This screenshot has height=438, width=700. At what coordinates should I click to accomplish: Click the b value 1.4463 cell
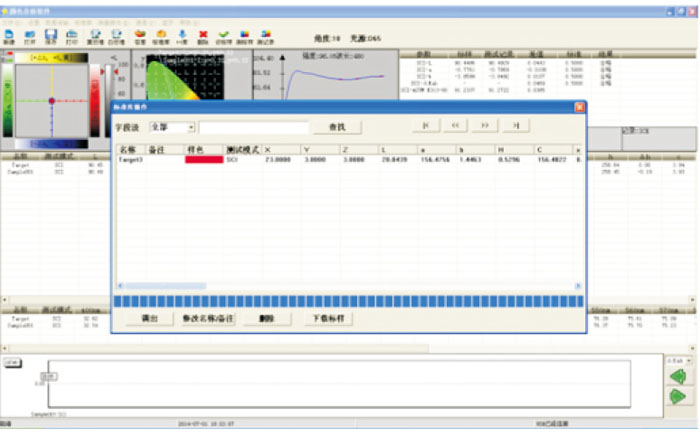pyautogui.click(x=470, y=159)
